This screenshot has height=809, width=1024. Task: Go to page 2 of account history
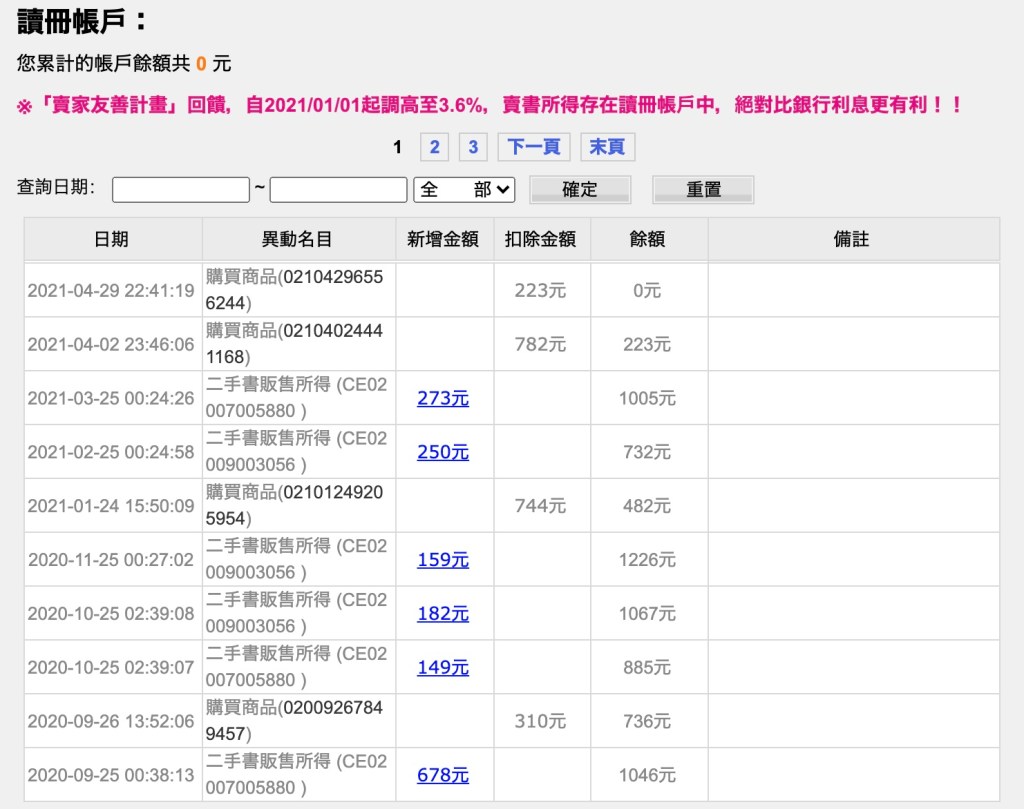tap(434, 147)
